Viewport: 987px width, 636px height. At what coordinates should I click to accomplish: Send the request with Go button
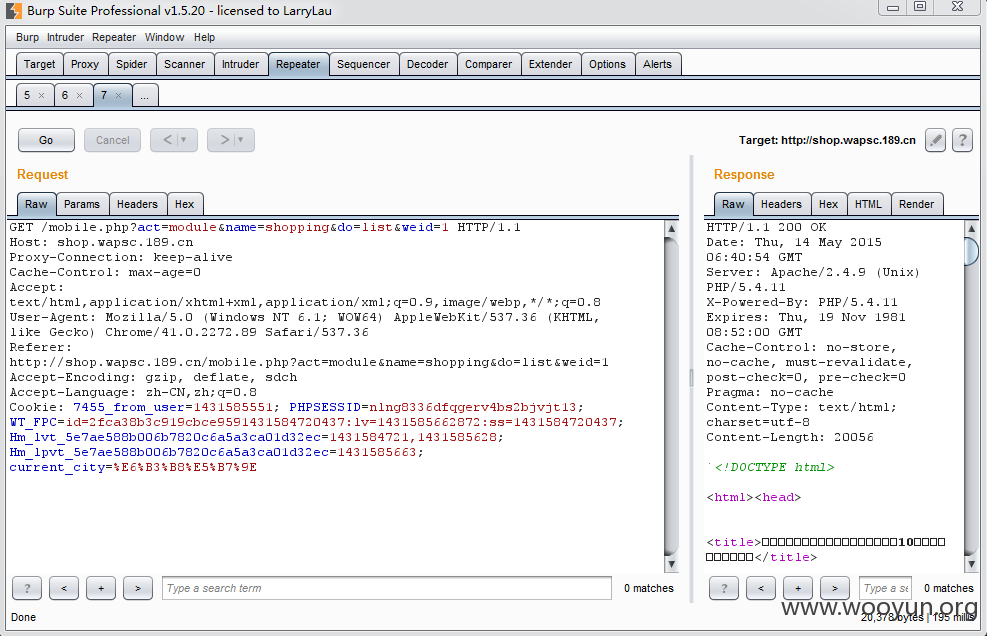click(47, 140)
